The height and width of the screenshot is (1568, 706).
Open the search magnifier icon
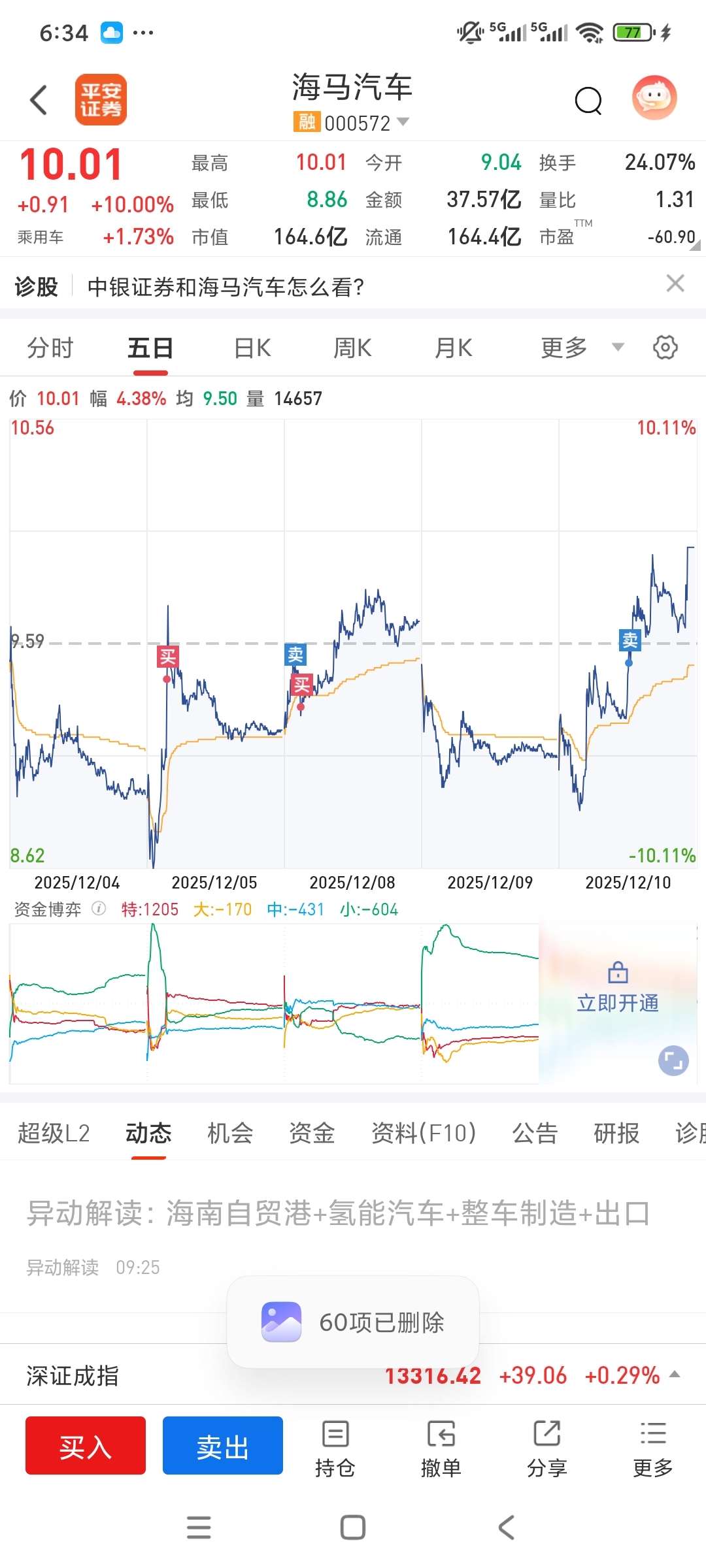588,101
